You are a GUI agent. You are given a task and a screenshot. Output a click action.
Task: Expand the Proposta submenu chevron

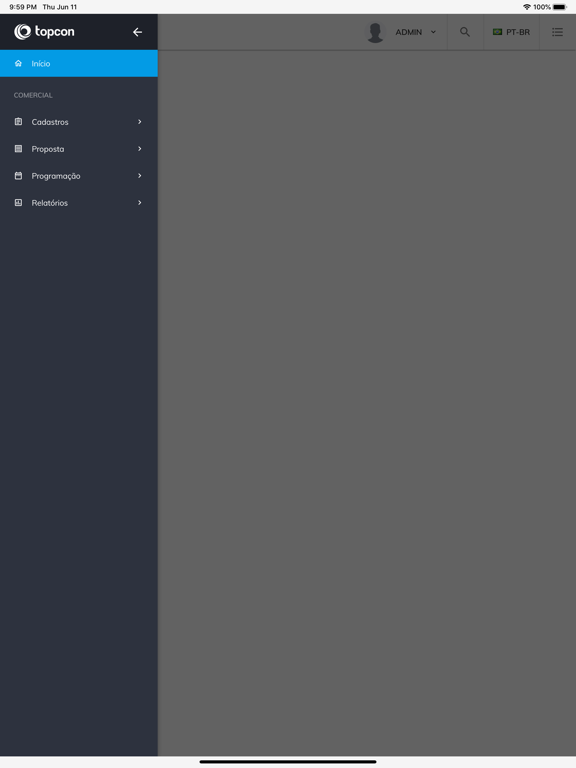140,148
